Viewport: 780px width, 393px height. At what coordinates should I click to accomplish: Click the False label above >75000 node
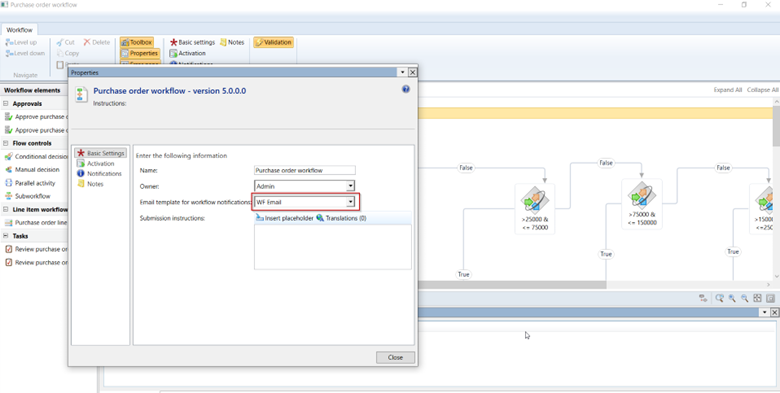click(606, 163)
